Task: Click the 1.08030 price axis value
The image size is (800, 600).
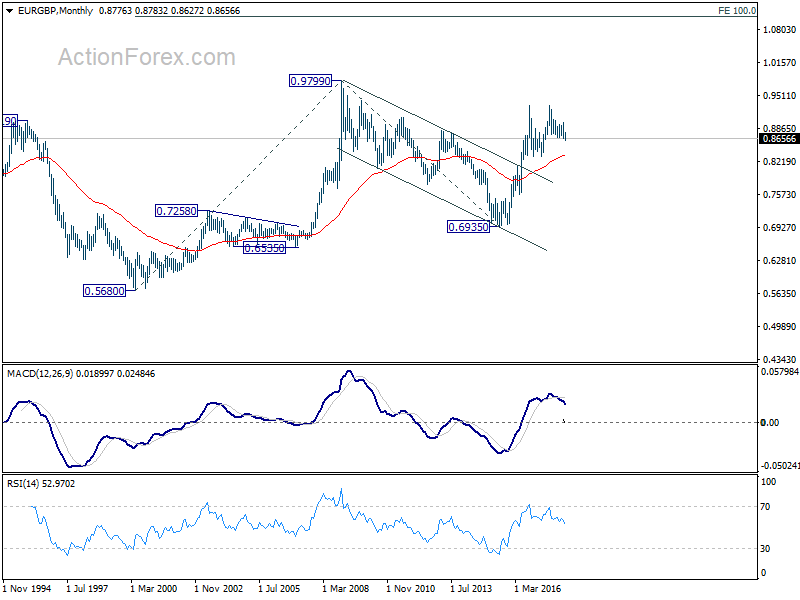Action: coord(779,30)
